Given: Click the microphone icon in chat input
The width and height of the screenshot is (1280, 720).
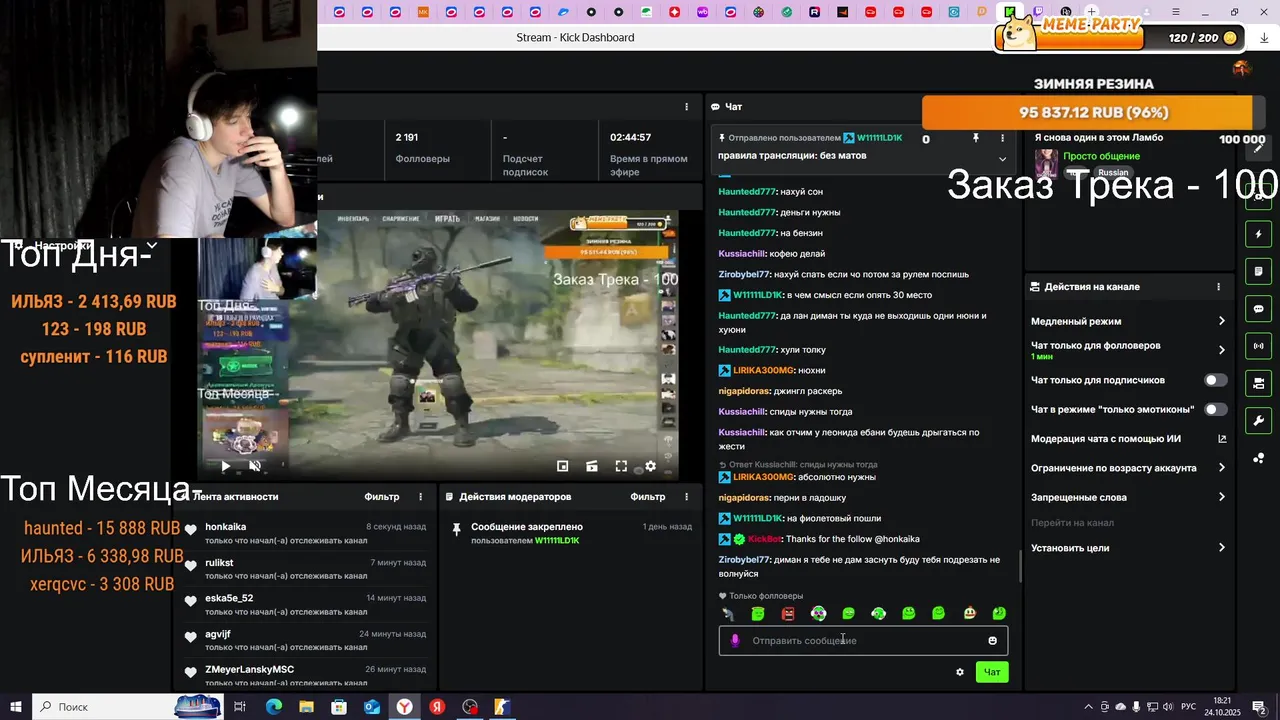Looking at the screenshot, I should pyautogui.click(x=735, y=641).
